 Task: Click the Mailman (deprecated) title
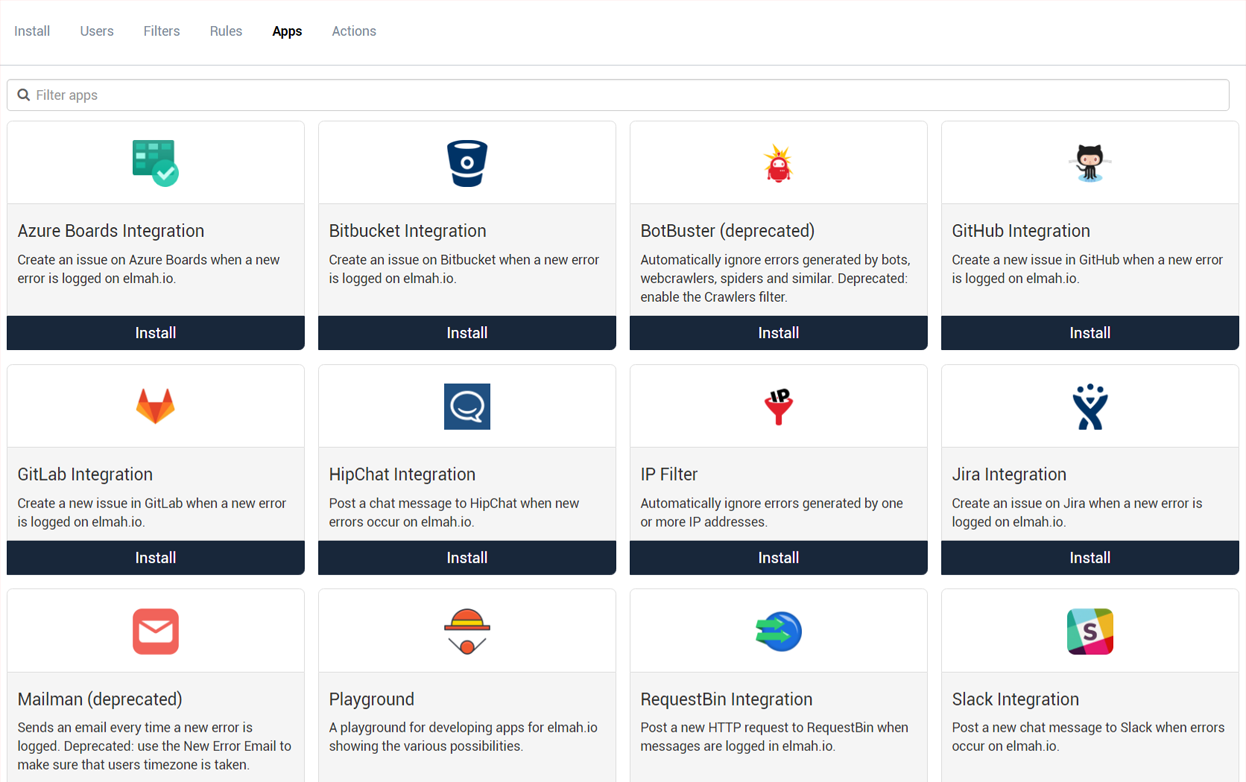[100, 699]
